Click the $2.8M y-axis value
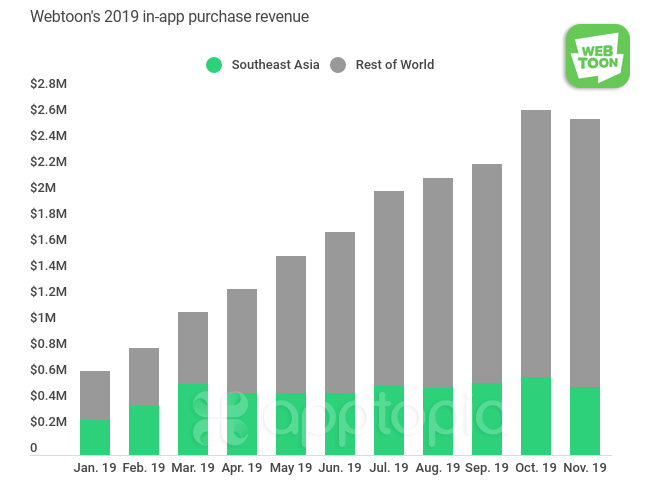The height and width of the screenshot is (480, 650). [49, 84]
